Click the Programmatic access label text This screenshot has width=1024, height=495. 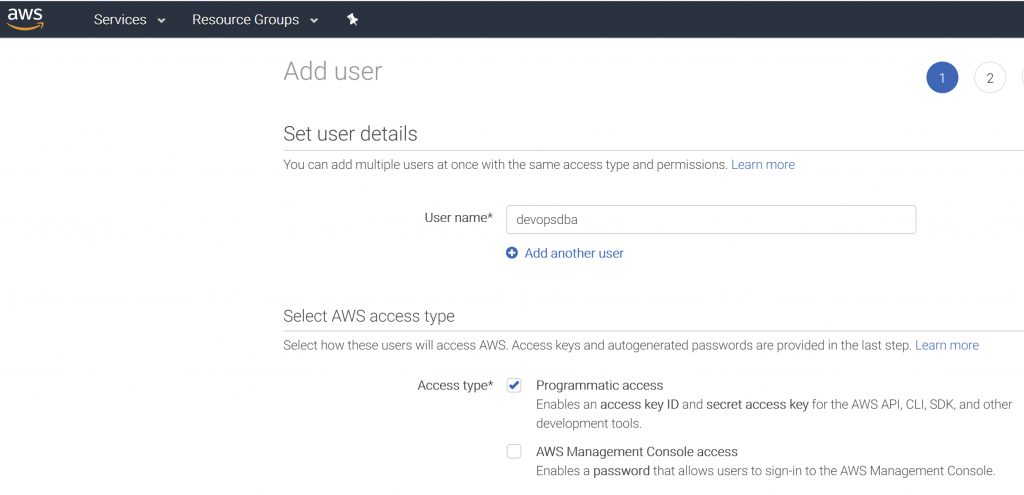(600, 385)
